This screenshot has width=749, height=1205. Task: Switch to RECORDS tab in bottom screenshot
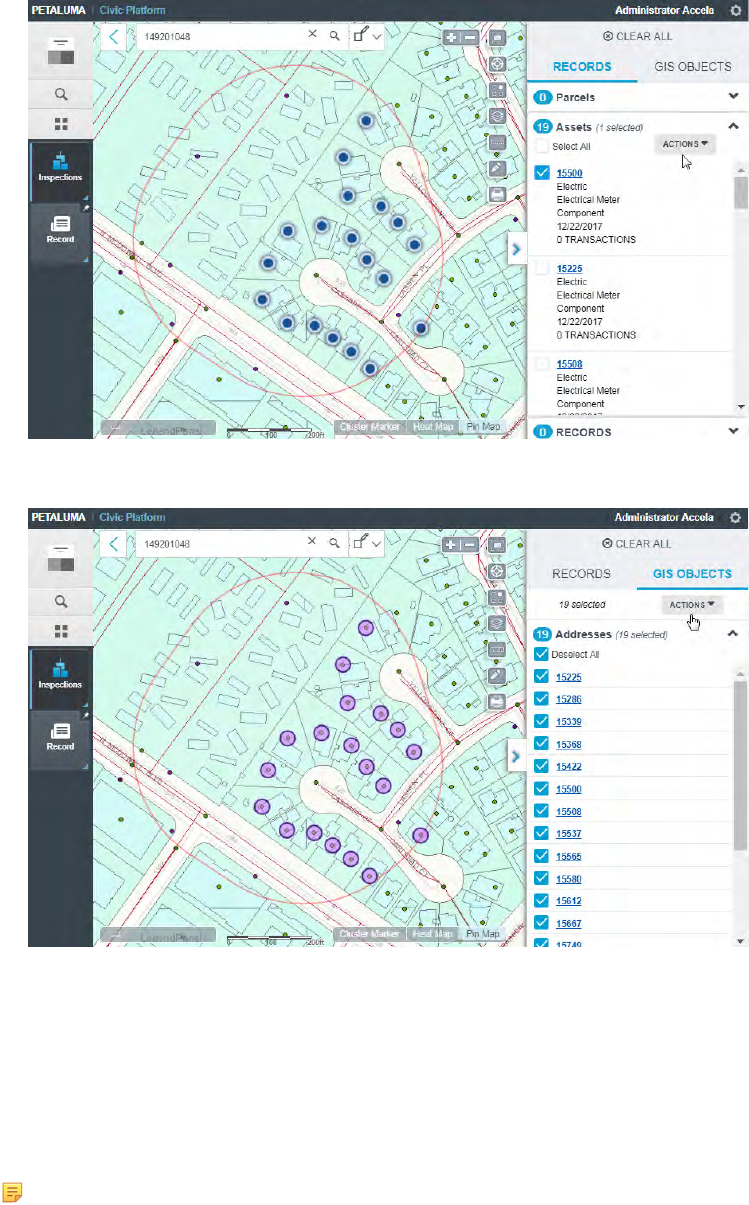click(582, 574)
